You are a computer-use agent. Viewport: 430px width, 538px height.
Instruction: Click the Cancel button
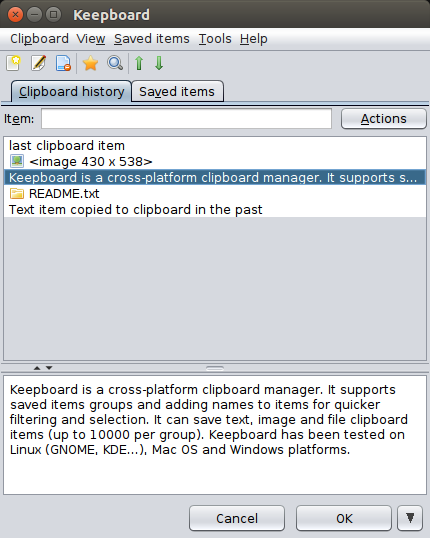coord(237,518)
